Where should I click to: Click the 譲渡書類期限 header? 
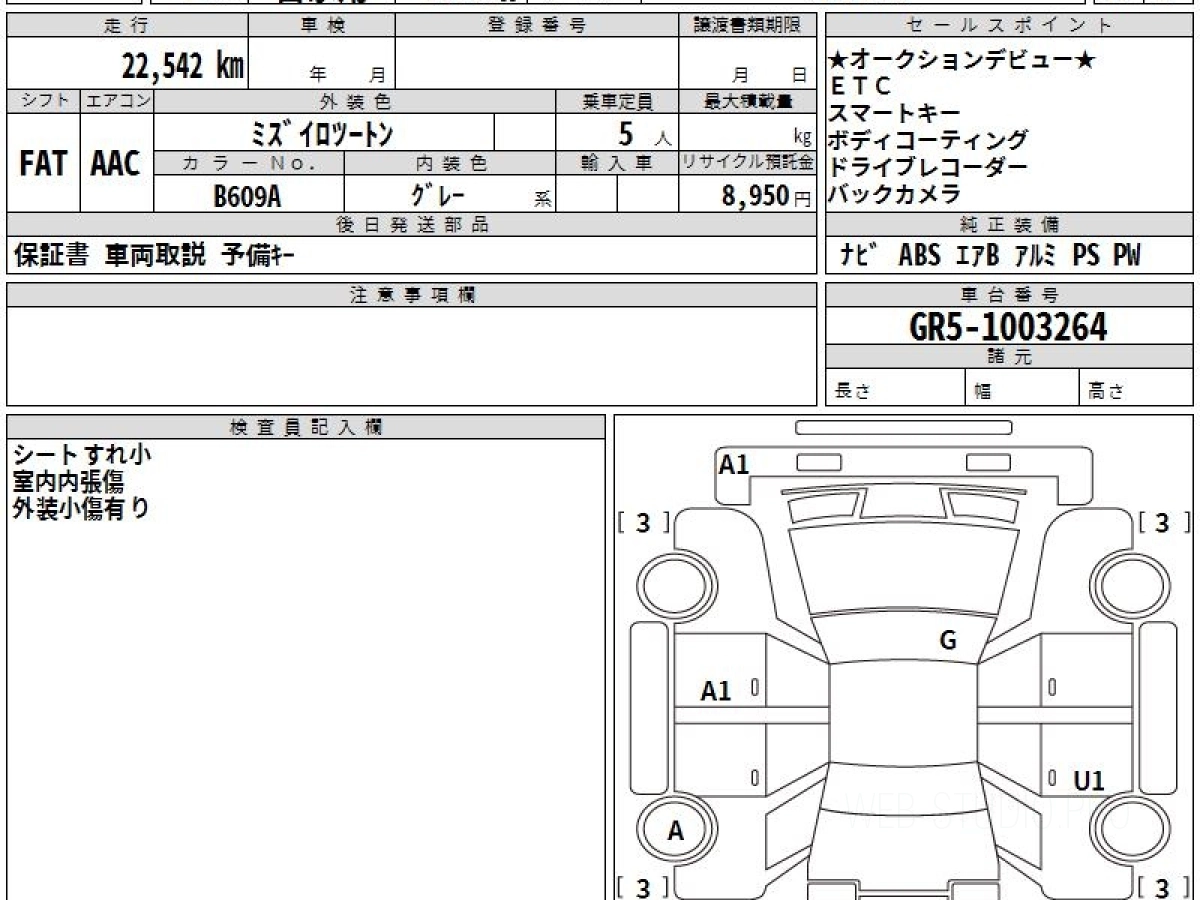click(x=747, y=26)
